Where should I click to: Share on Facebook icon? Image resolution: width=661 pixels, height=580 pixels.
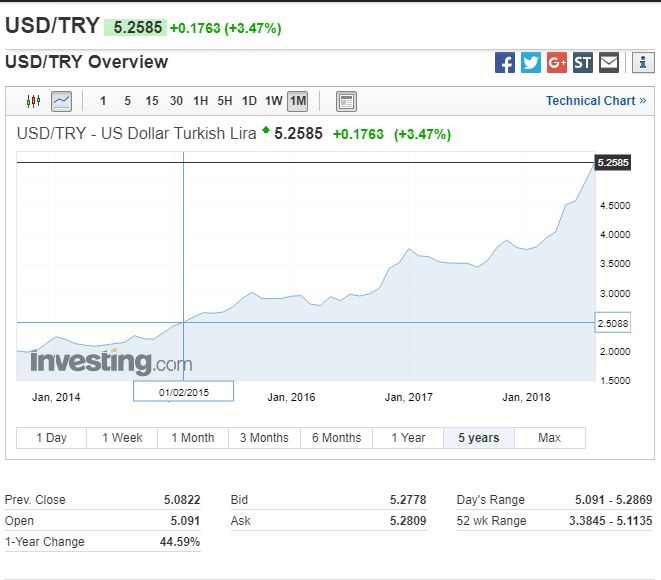505,63
